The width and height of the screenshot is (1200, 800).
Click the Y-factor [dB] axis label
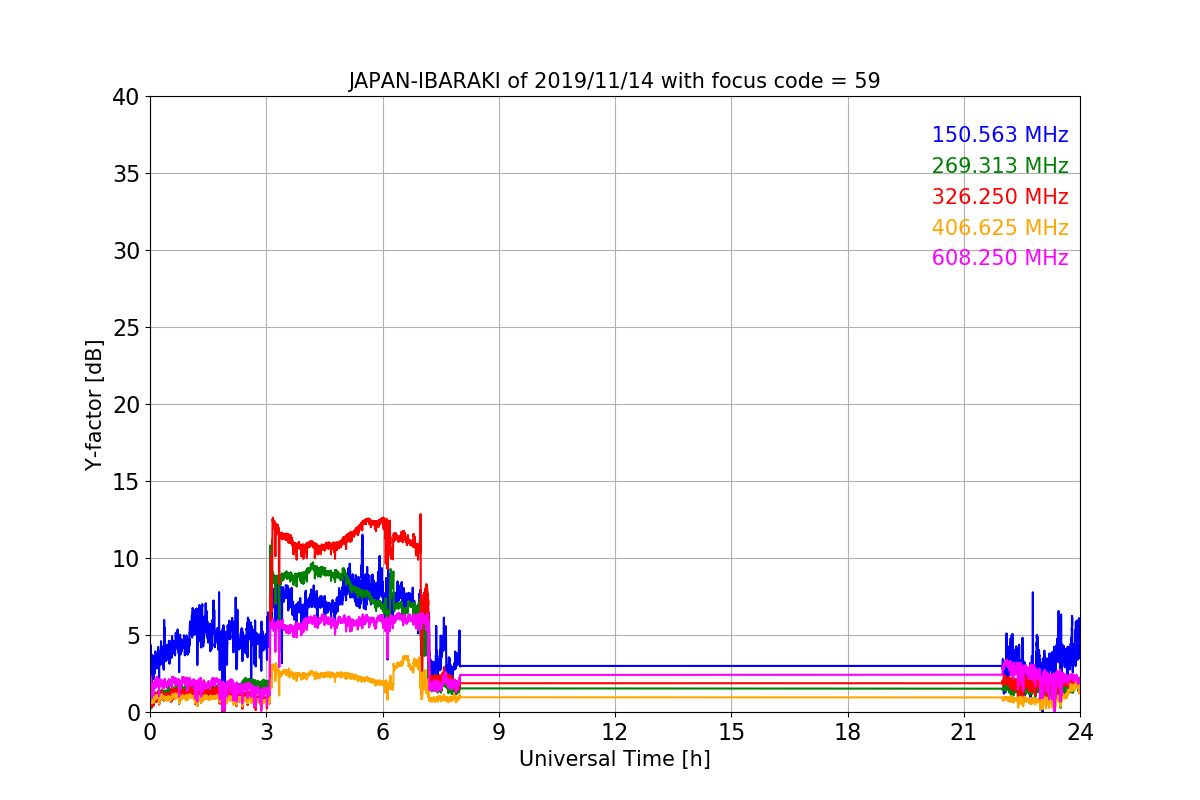94,405
